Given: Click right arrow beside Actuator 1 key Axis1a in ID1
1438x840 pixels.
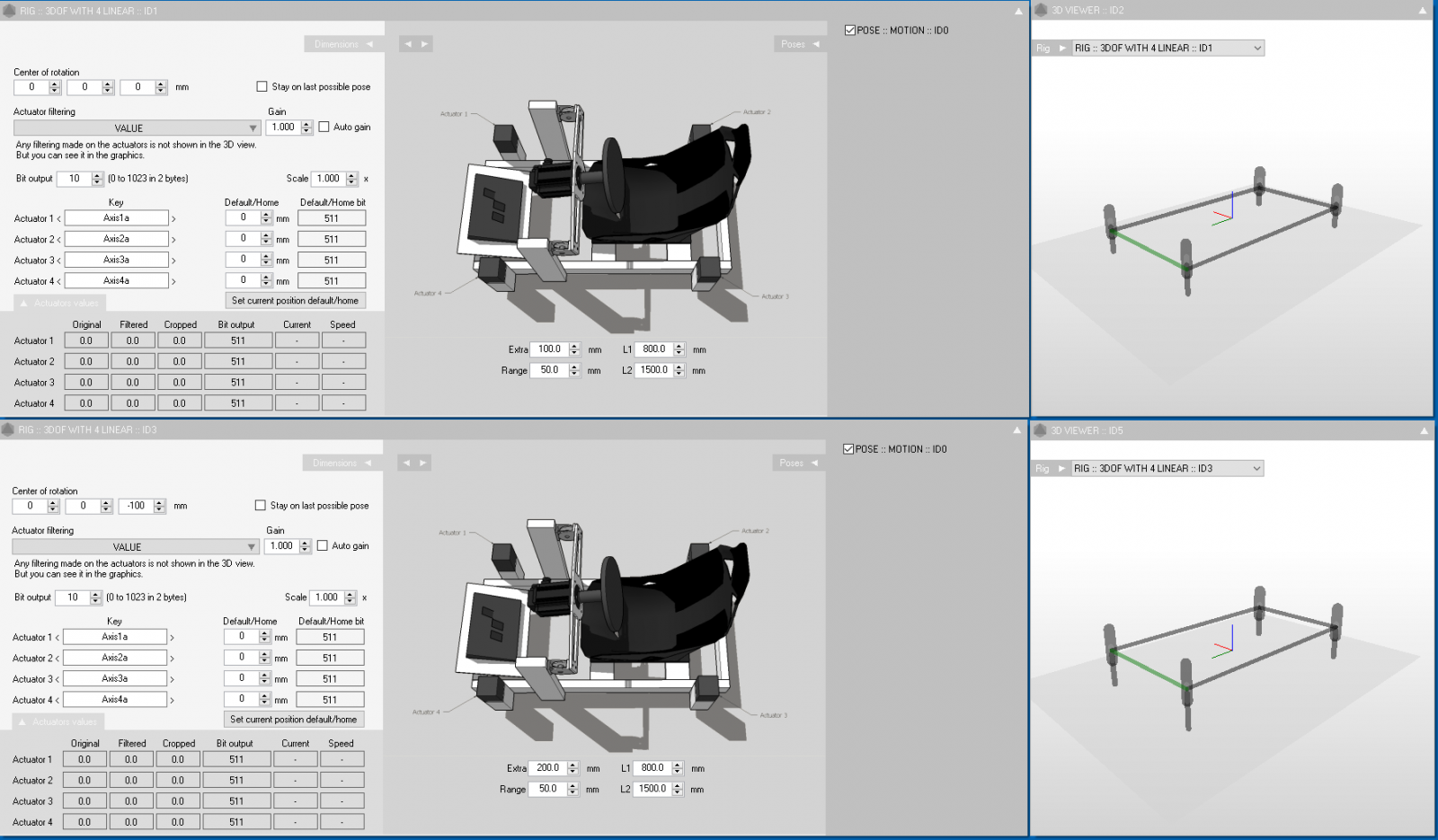Looking at the screenshot, I should 173,219.
